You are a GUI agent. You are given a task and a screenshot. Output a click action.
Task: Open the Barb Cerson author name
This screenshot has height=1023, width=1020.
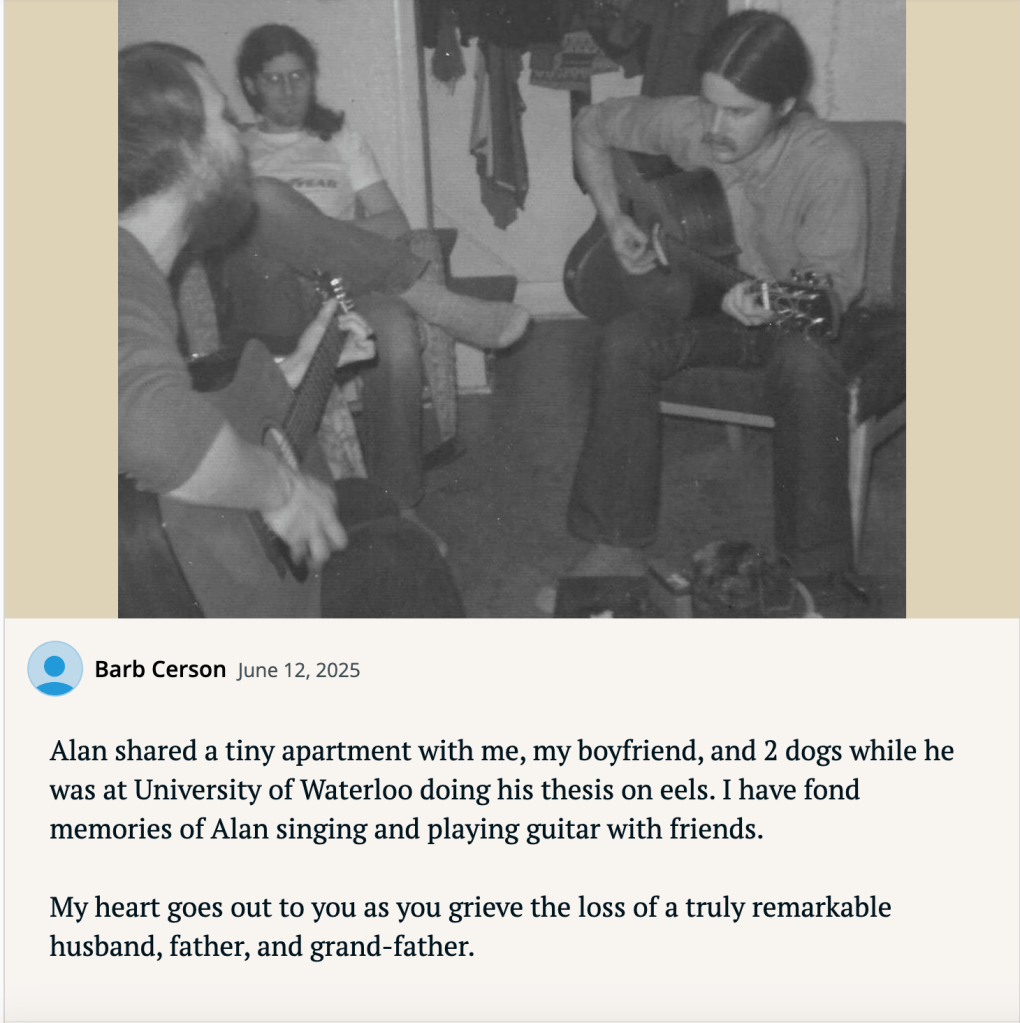(x=160, y=670)
